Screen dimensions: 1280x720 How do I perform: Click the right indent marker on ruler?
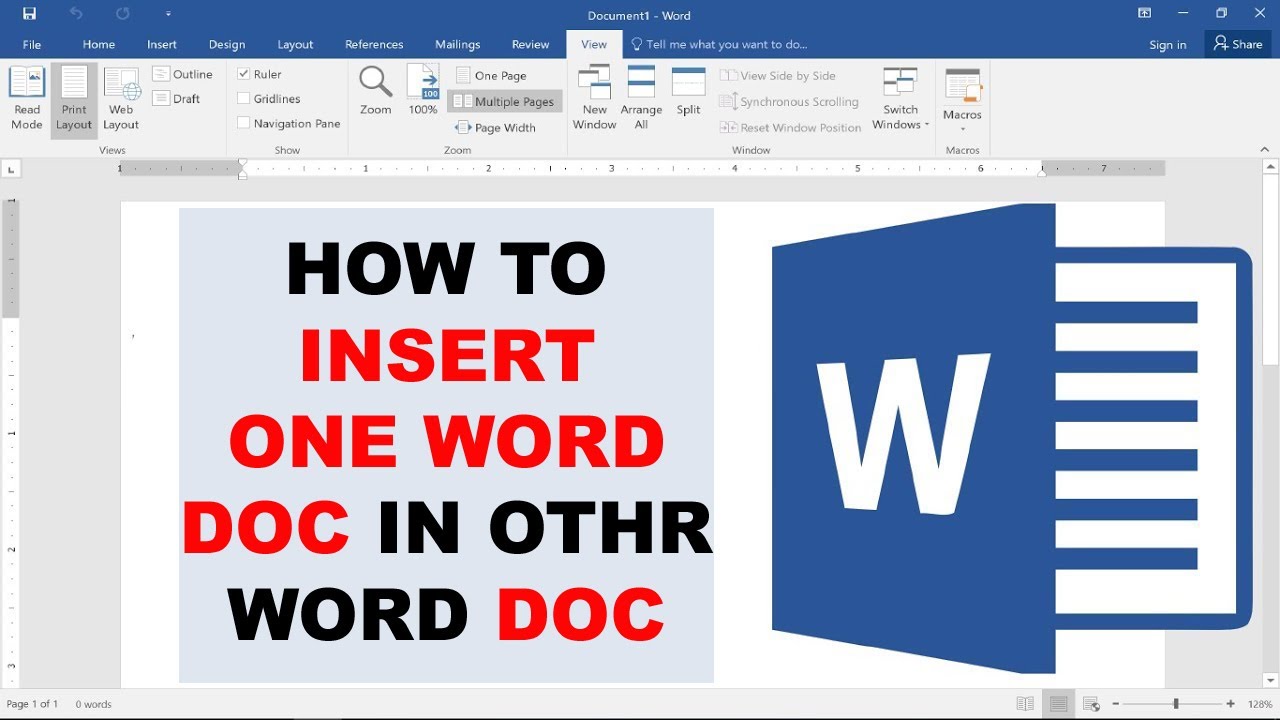pos(1042,172)
